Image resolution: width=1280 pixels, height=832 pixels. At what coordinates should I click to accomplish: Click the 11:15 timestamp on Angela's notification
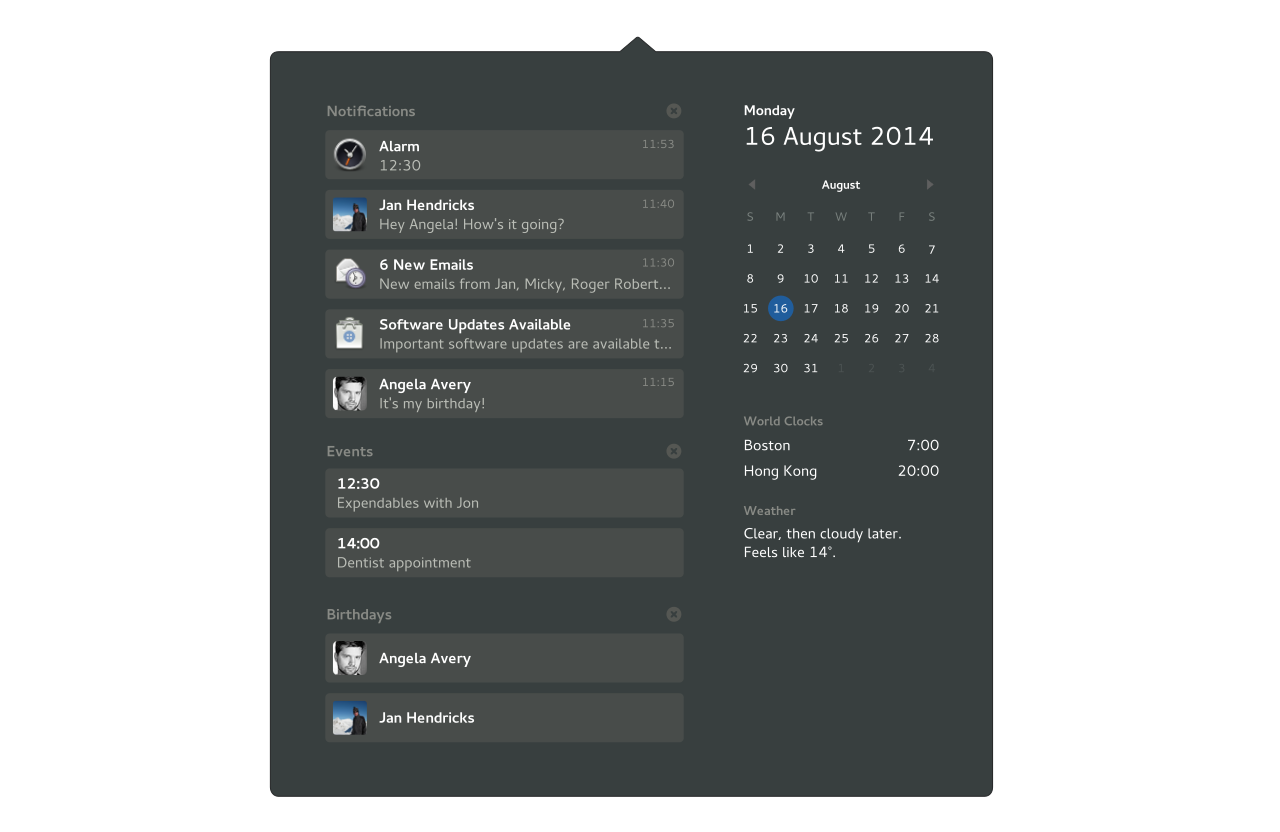click(x=658, y=382)
